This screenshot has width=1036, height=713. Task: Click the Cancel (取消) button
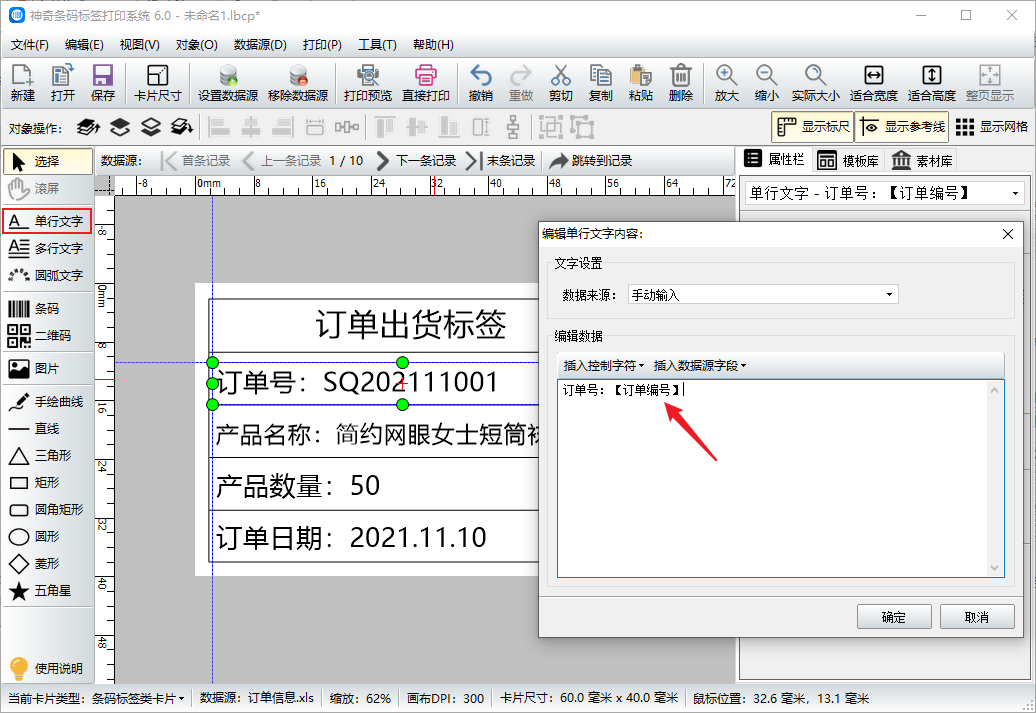[x=976, y=617]
